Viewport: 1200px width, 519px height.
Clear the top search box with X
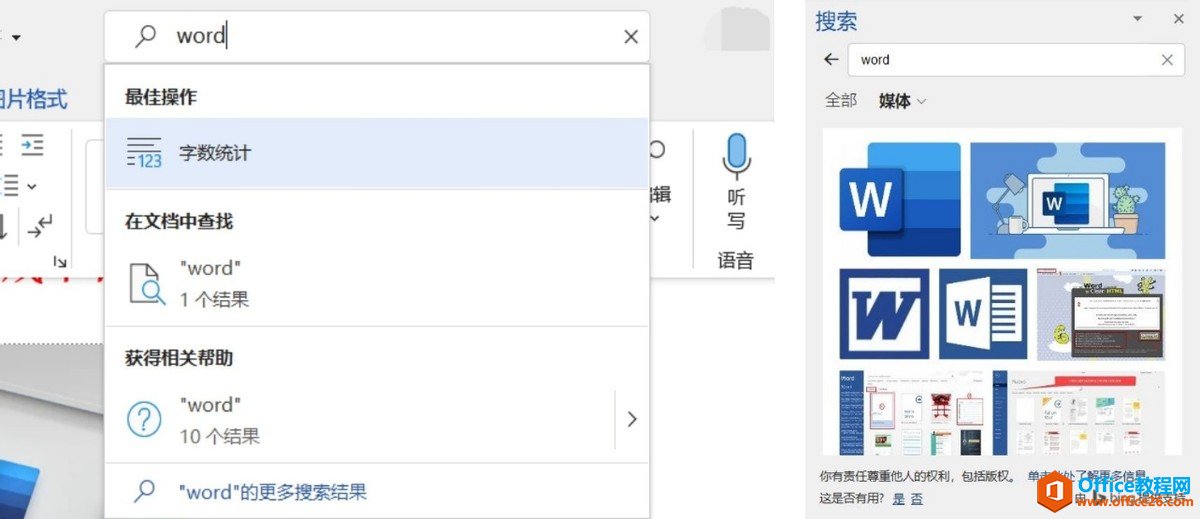[x=631, y=37]
